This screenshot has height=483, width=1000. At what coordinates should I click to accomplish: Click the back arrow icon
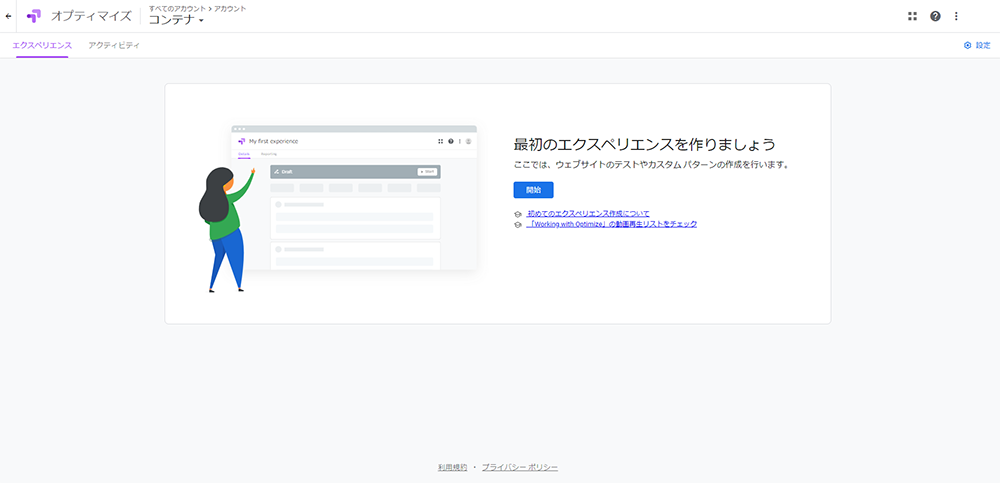coord(8,16)
